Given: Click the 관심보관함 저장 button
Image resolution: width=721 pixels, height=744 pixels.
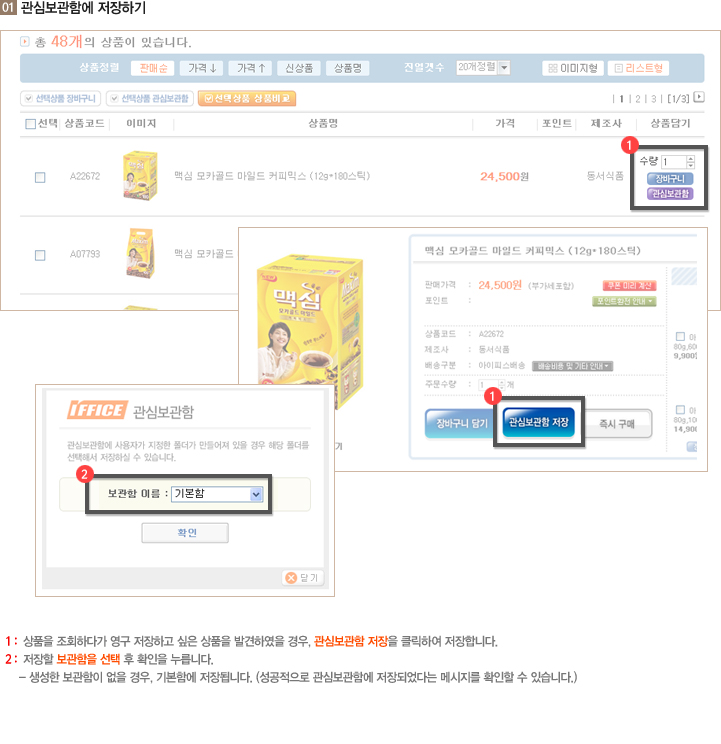Looking at the screenshot, I should click(x=538, y=422).
